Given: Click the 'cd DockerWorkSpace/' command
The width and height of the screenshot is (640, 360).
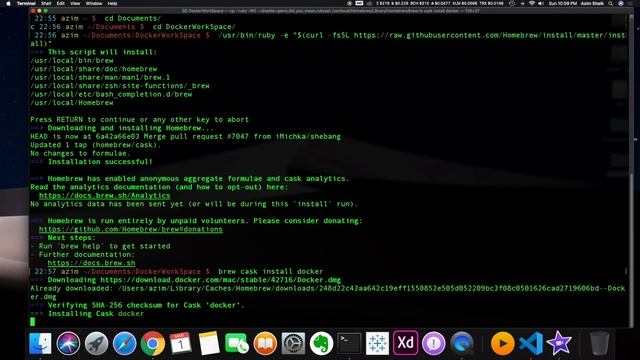Looking at the screenshot, I should coord(194,27).
